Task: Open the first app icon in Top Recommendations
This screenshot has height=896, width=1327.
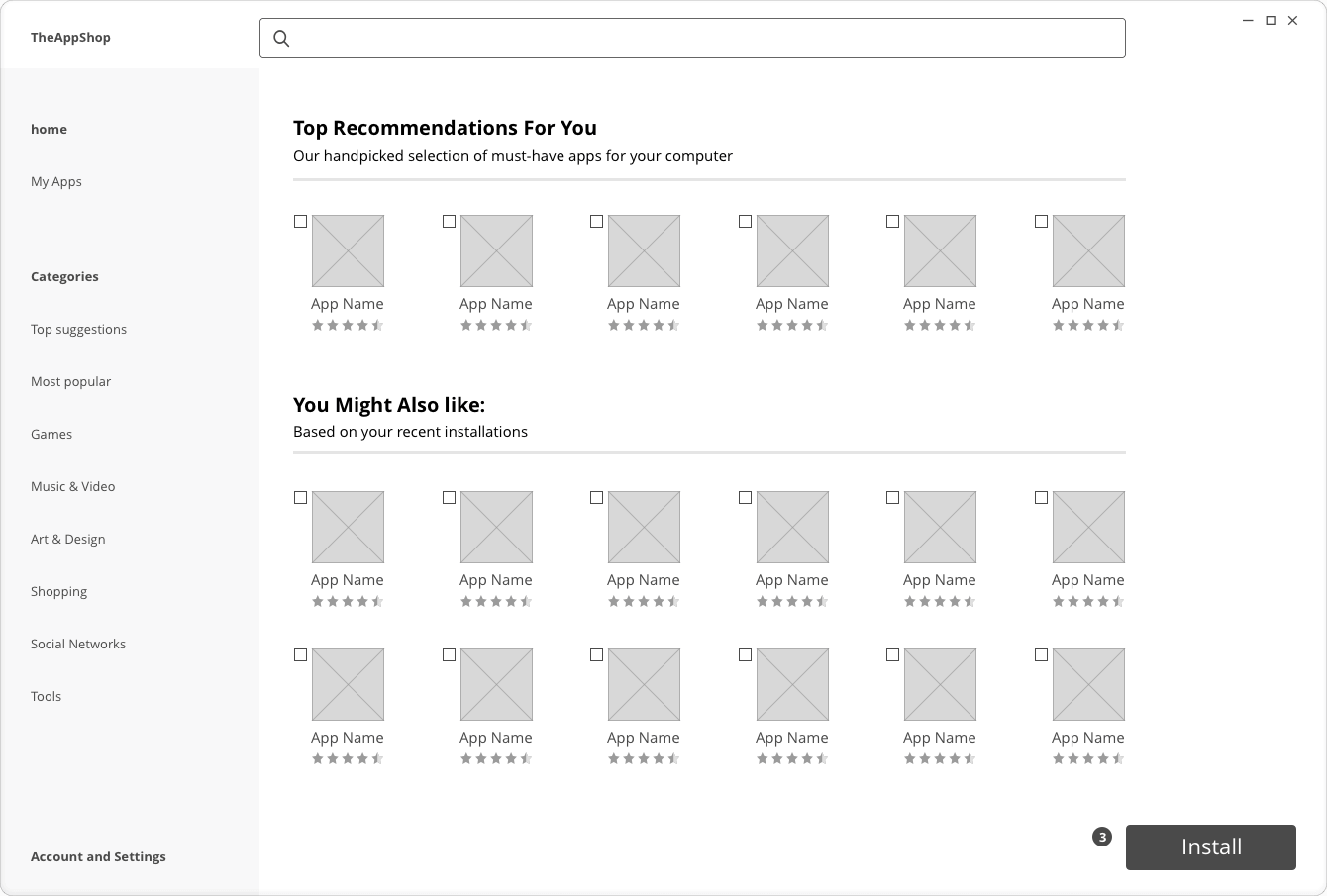Action: pyautogui.click(x=348, y=250)
